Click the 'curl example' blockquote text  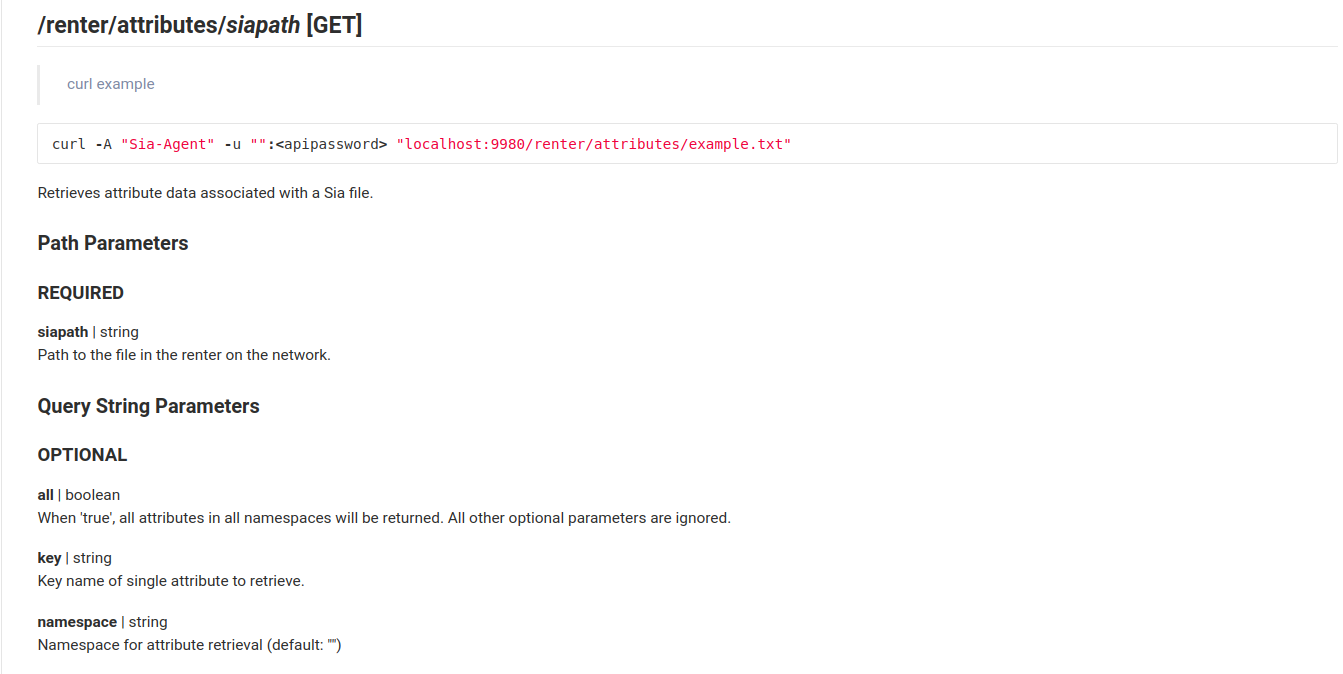[111, 84]
